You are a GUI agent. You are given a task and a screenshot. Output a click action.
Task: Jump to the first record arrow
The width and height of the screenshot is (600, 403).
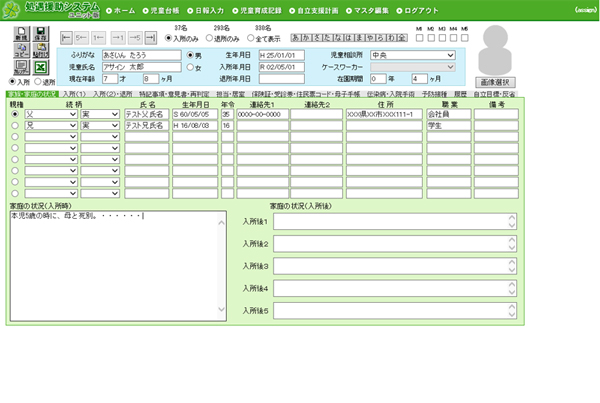(x=66, y=38)
